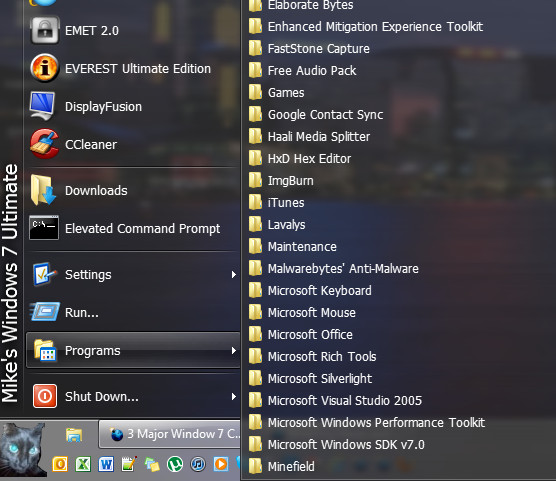Viewport: 556px width, 481px height.
Task: Click the ImgBurn folder icon
Action: pyautogui.click(x=255, y=181)
